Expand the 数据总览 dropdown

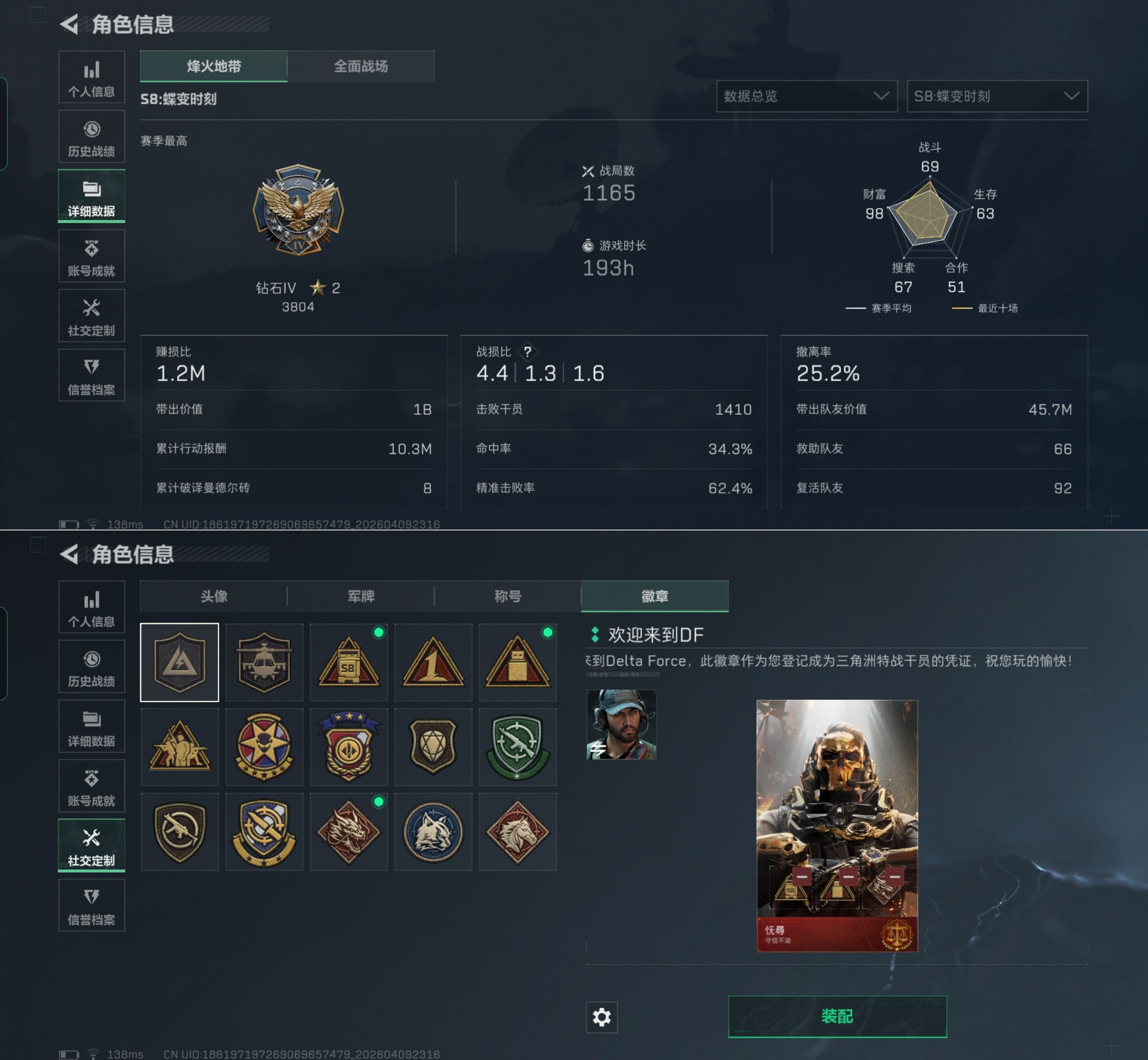[807, 96]
